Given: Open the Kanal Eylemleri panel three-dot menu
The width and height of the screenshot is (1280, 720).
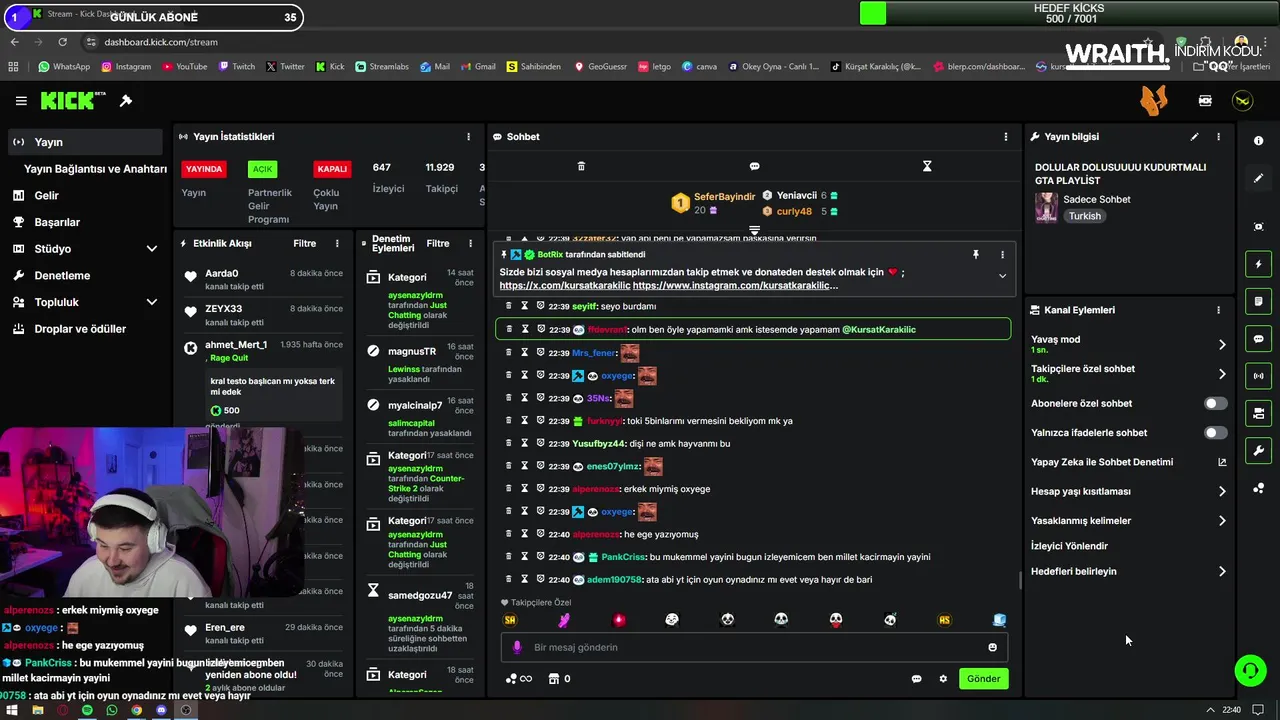Looking at the screenshot, I should click(1218, 310).
